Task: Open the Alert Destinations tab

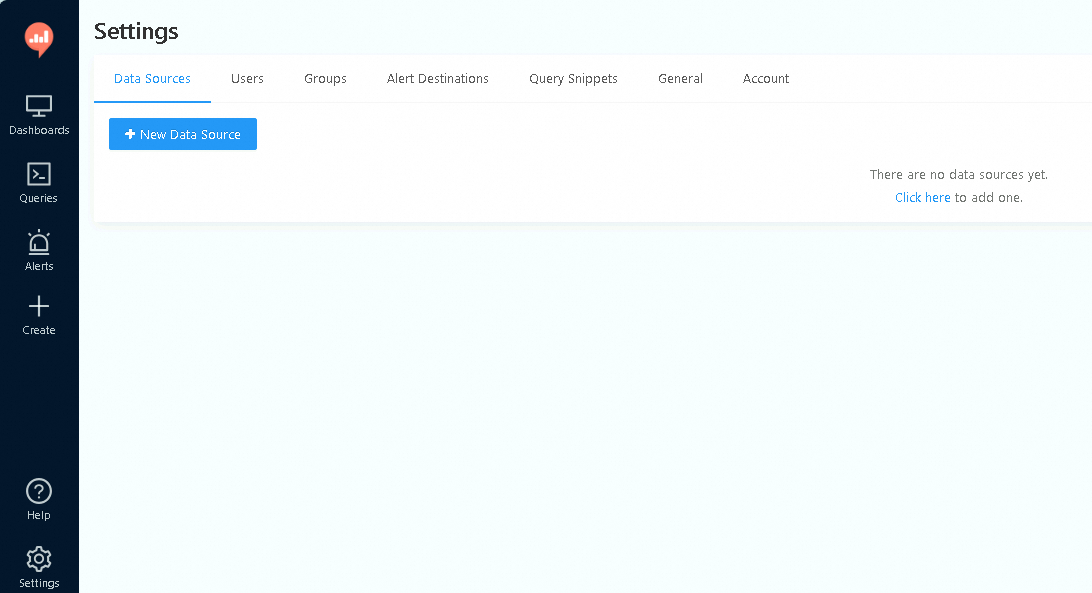Action: pyautogui.click(x=438, y=79)
